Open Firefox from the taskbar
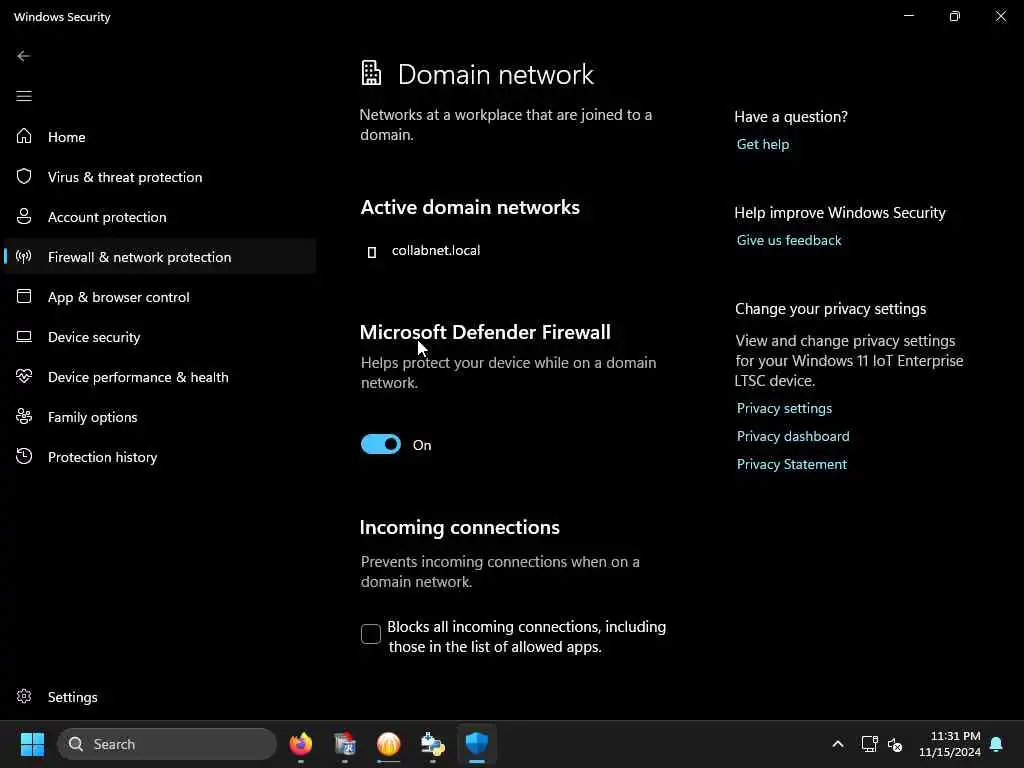The width and height of the screenshot is (1024, 768). (x=300, y=744)
